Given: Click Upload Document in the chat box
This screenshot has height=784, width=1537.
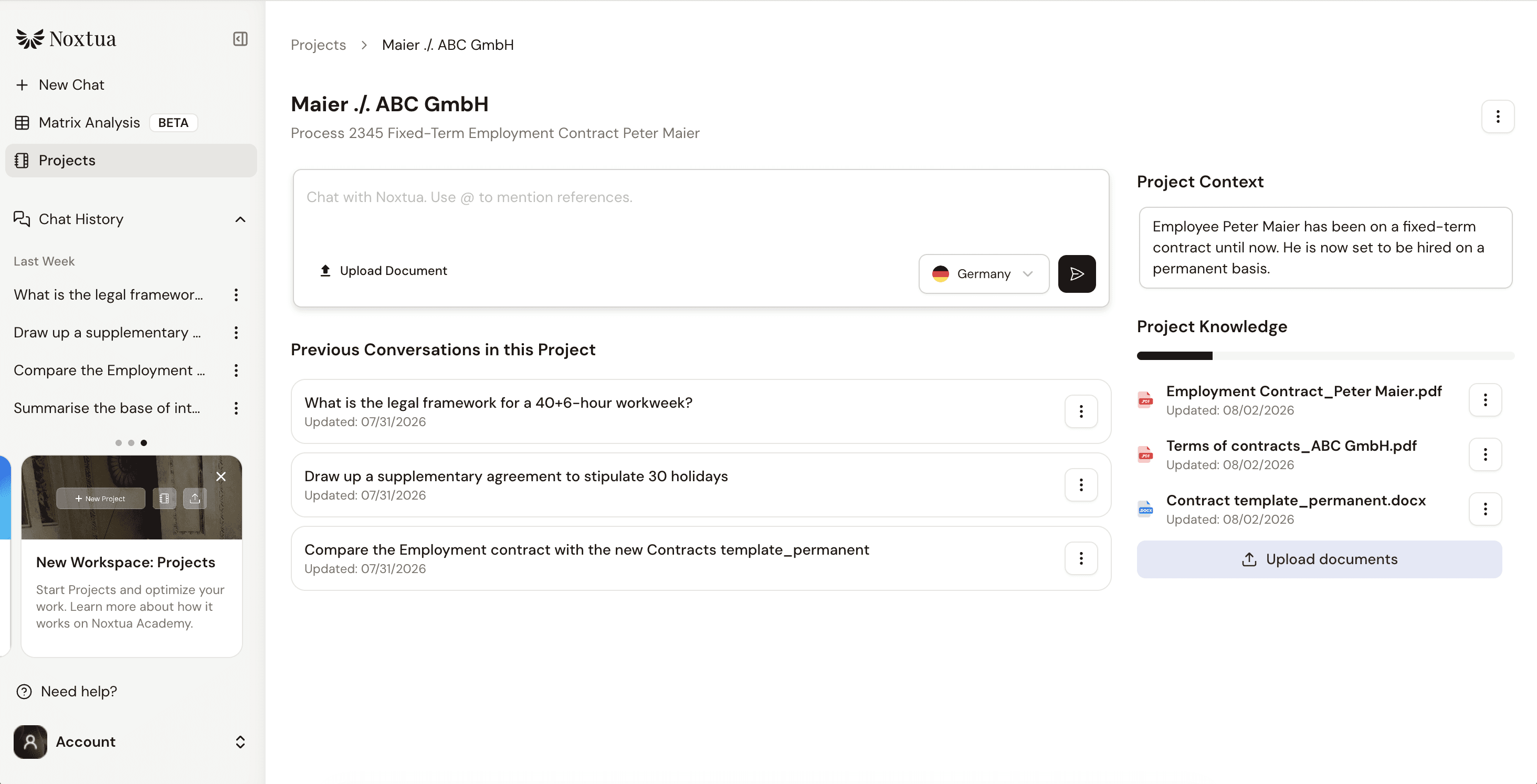Looking at the screenshot, I should coord(384,271).
